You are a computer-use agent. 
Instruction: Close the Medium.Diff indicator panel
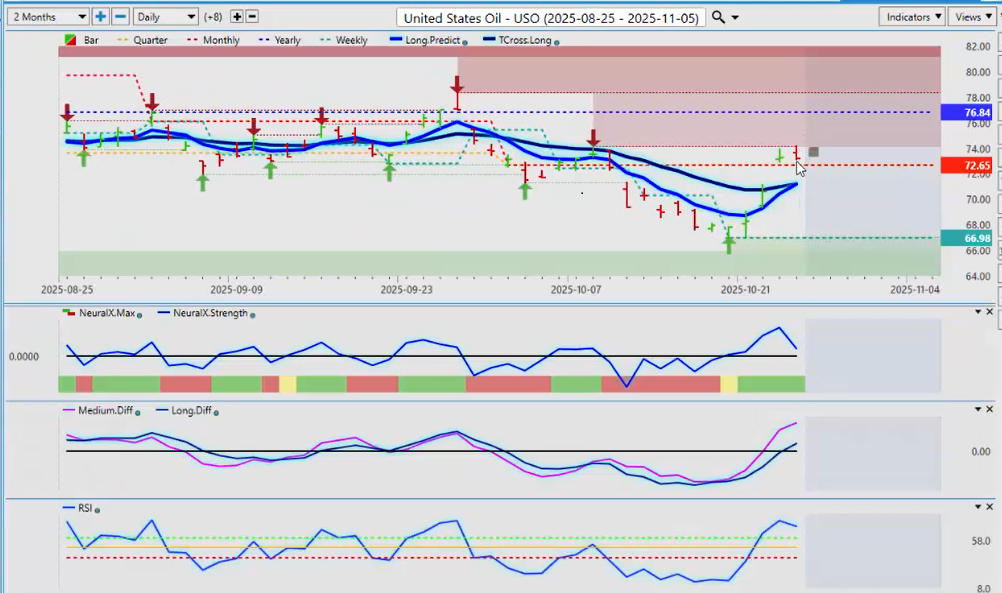991,410
